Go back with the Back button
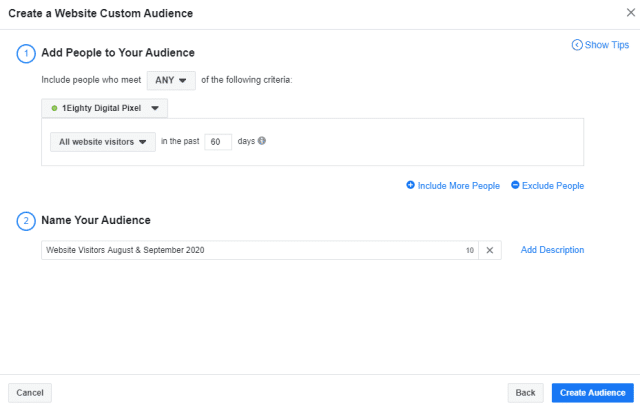Screen dimensions: 640x406 [525, 393]
